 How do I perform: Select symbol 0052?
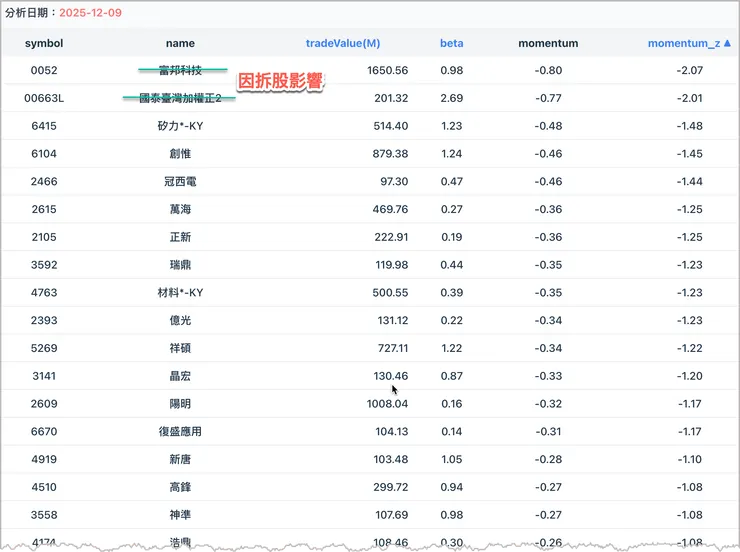[44, 70]
